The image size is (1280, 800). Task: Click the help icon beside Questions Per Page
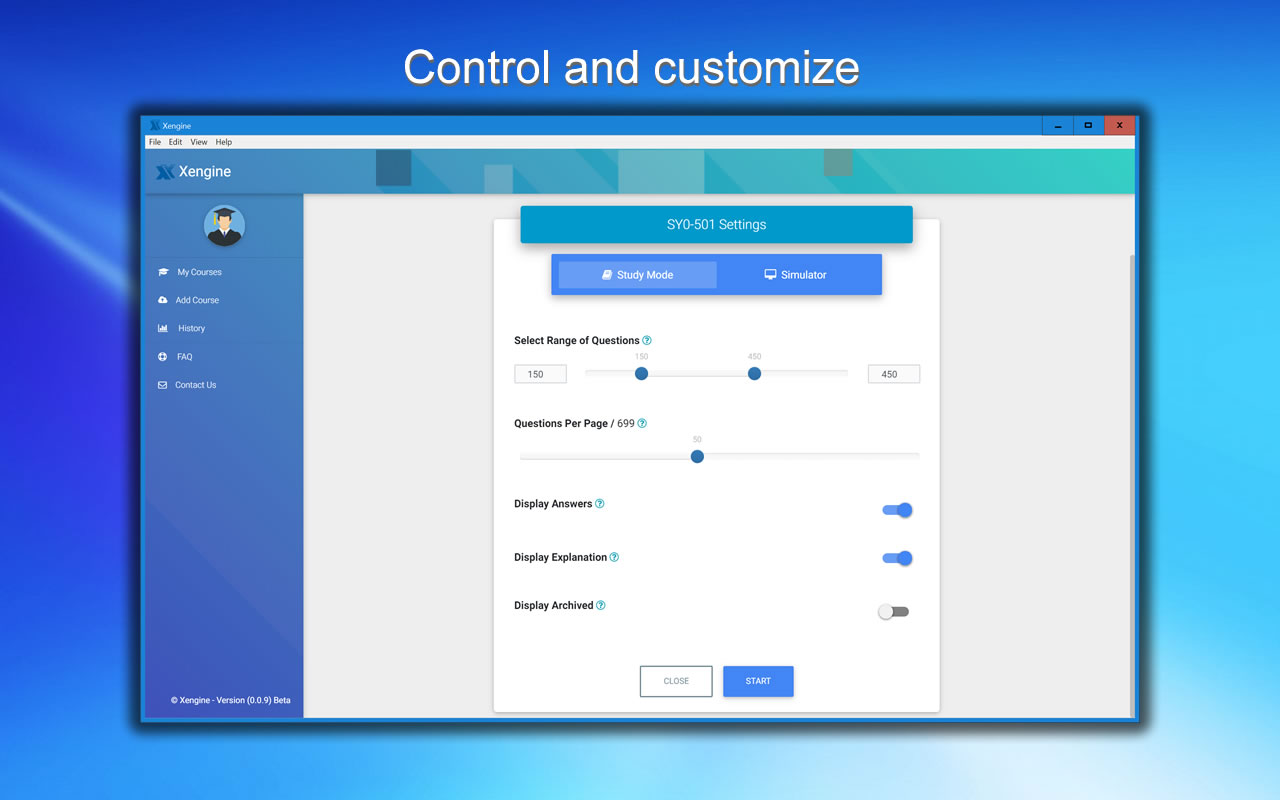pos(641,423)
